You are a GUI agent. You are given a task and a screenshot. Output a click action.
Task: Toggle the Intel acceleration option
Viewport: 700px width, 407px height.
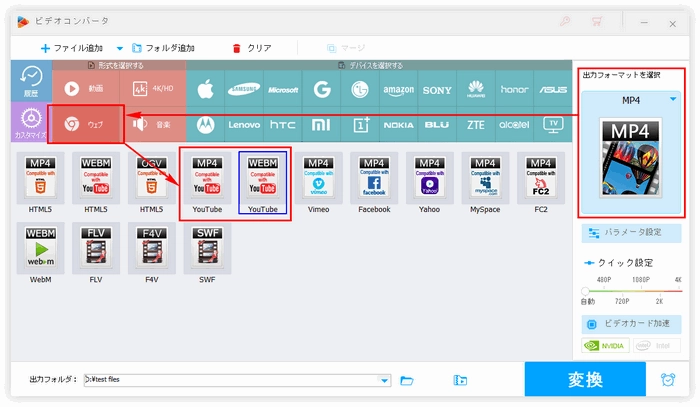[x=657, y=346]
